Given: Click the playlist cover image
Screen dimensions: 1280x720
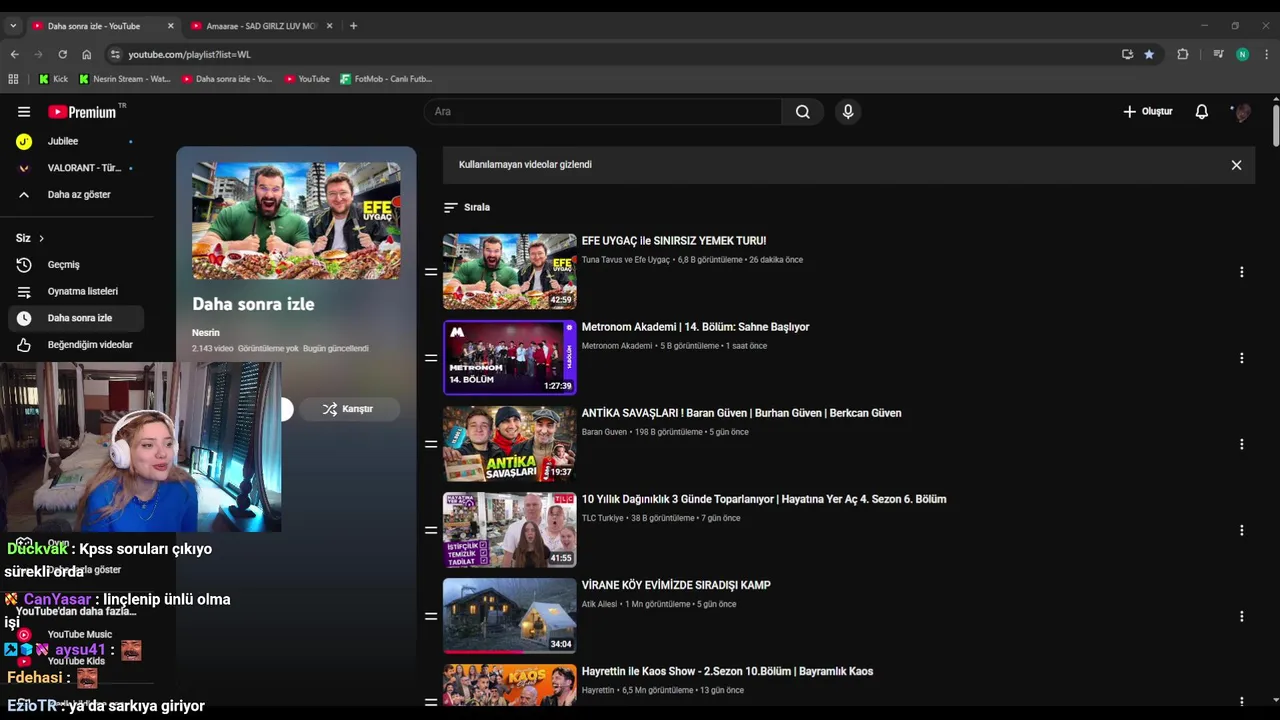Looking at the screenshot, I should click(x=296, y=221).
